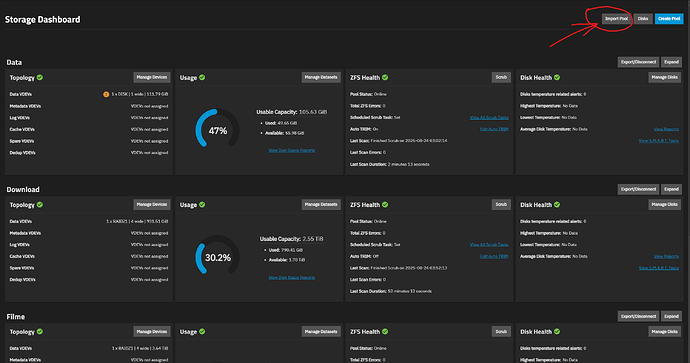Image resolution: width=690 pixels, height=363 pixels.
Task: Open View S.M.A.R.T. Tests for Download
Action: 659,268
